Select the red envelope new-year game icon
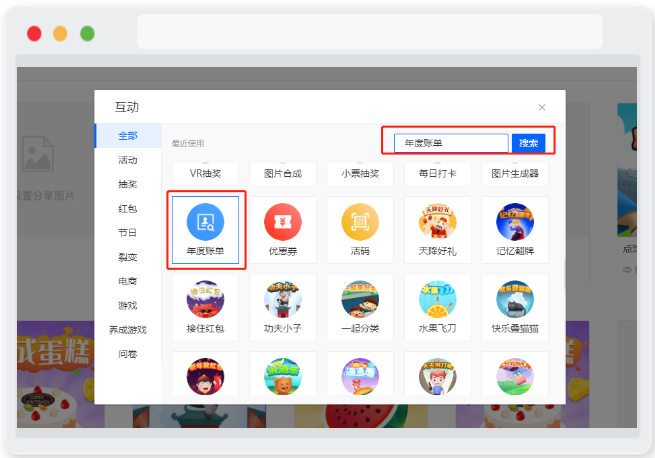The width and height of the screenshot is (655, 458). [x=205, y=376]
